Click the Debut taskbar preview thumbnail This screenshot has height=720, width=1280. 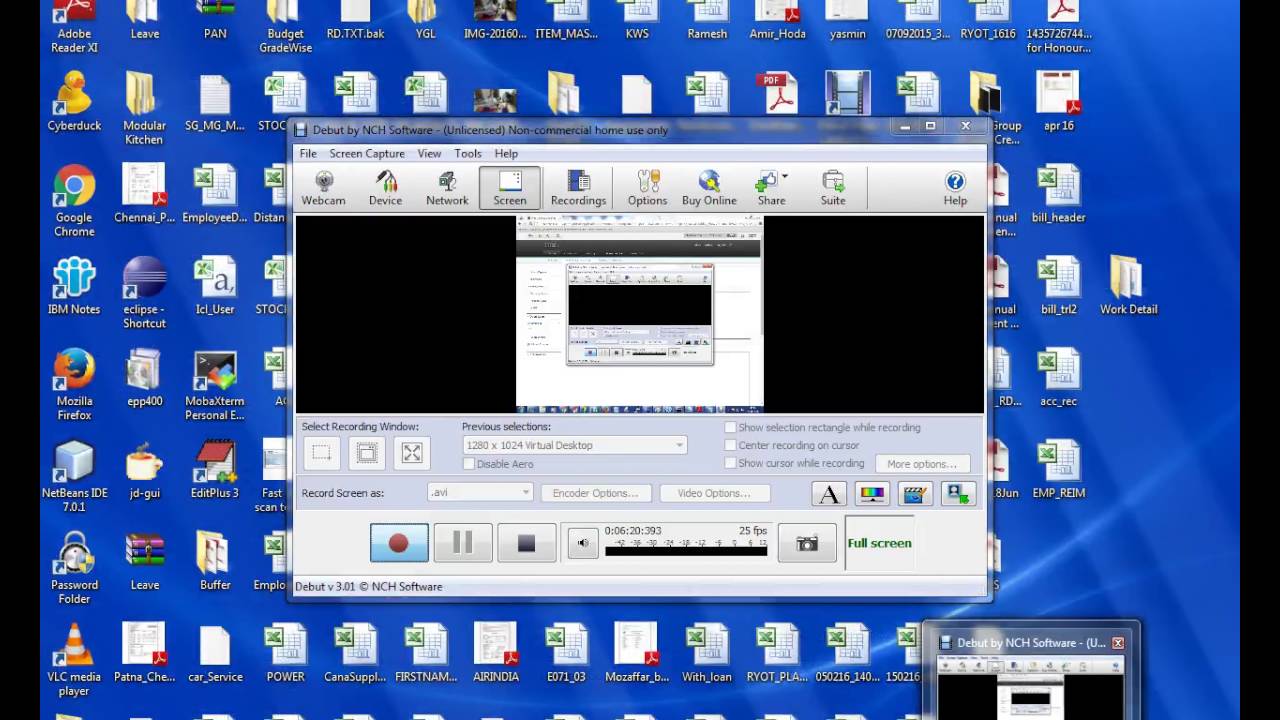[x=1031, y=689]
